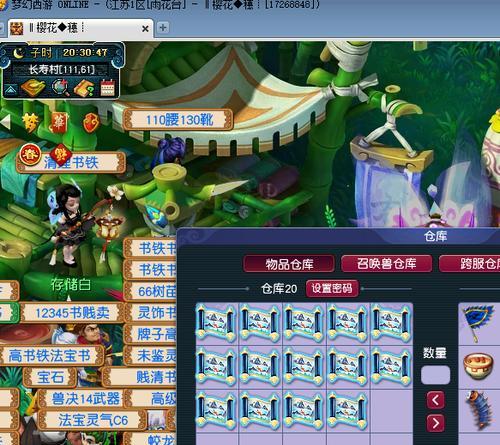Click the yellow 梦 icon
The image size is (500, 445).
[30, 122]
